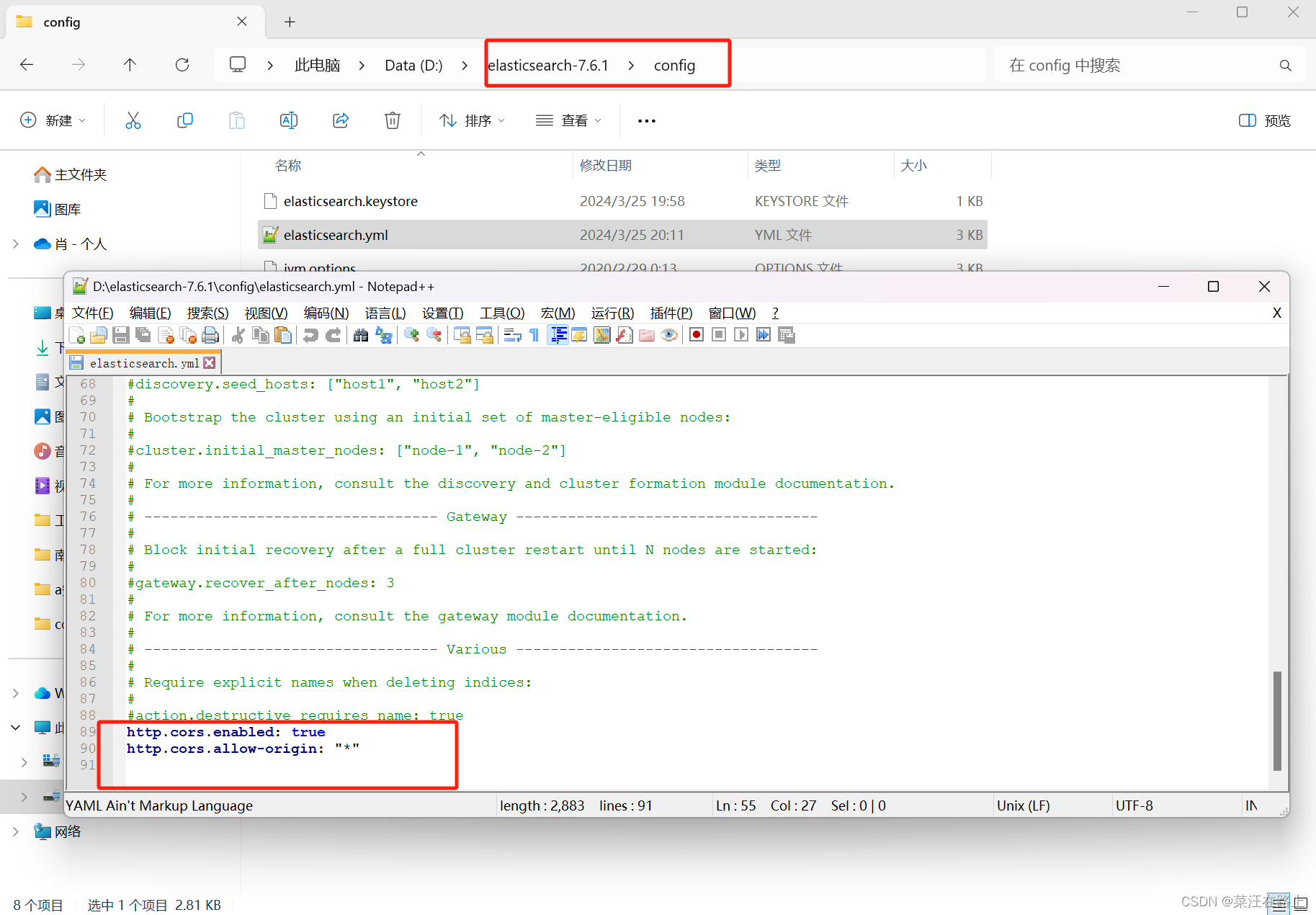Click Notepad++ Paste clipboard icon
Screen dimensions: 1316x915
(283, 335)
